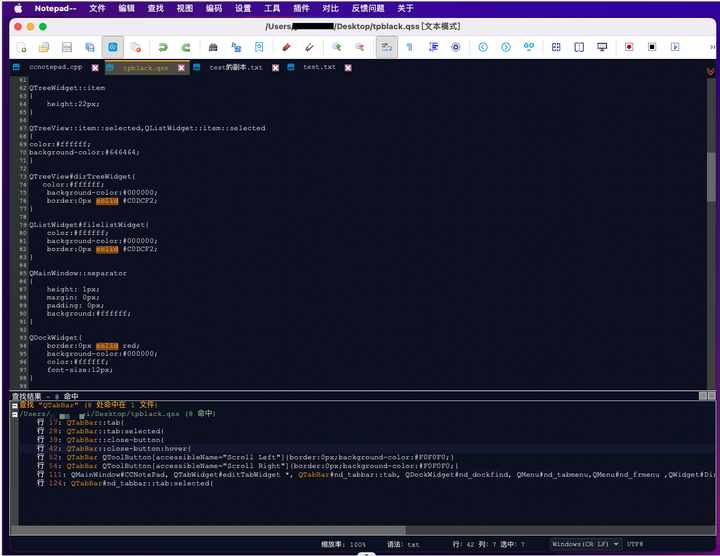Expand the toolbar overflow chevron
Image resolution: width=720 pixels, height=556 pixels.
point(711,47)
